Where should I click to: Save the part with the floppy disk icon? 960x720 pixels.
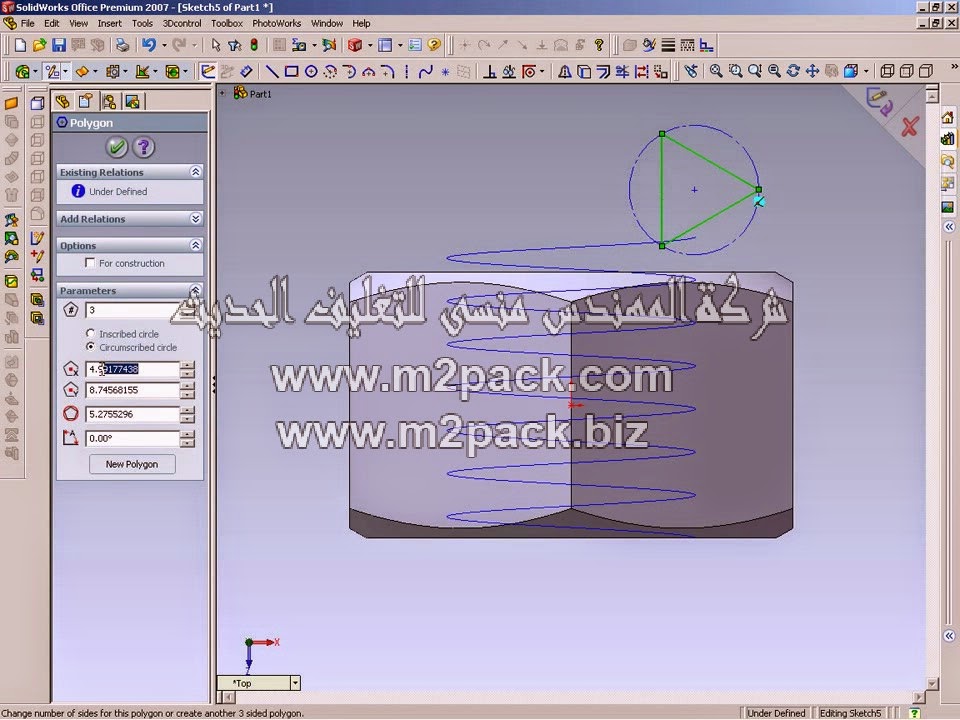(x=59, y=45)
